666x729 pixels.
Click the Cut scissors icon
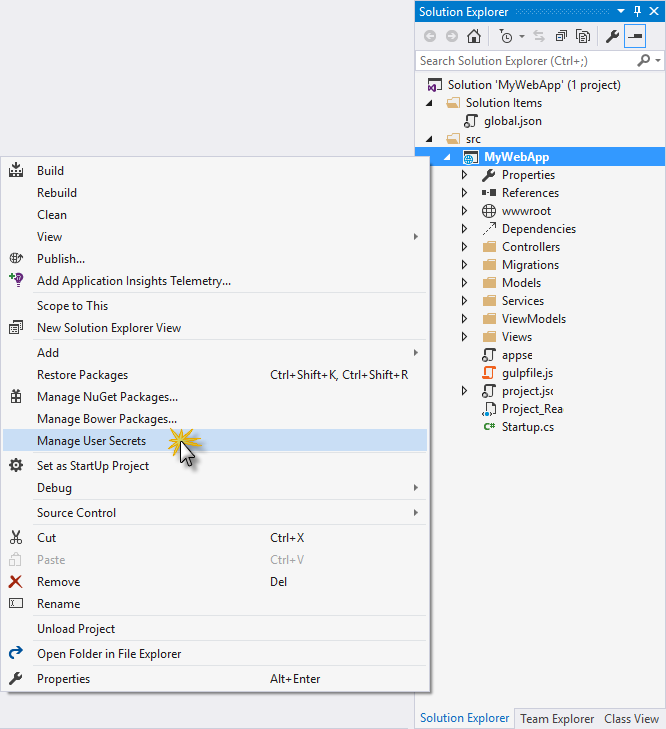[x=16, y=537]
